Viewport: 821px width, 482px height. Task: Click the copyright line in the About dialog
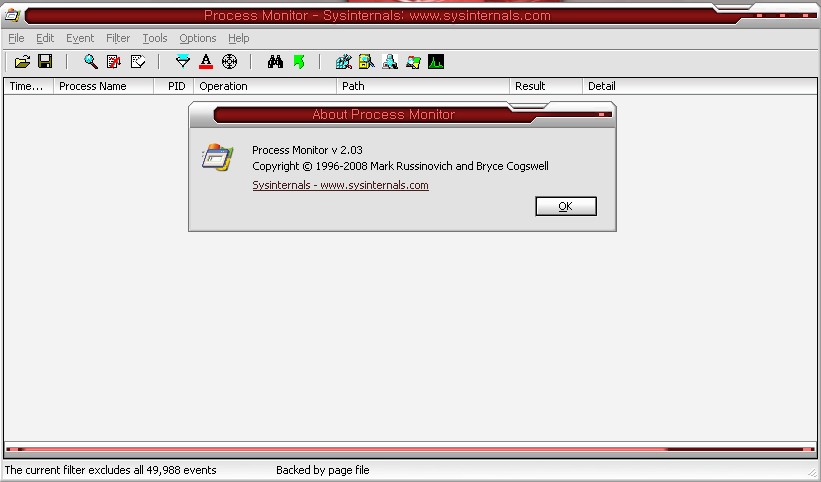[401, 166]
